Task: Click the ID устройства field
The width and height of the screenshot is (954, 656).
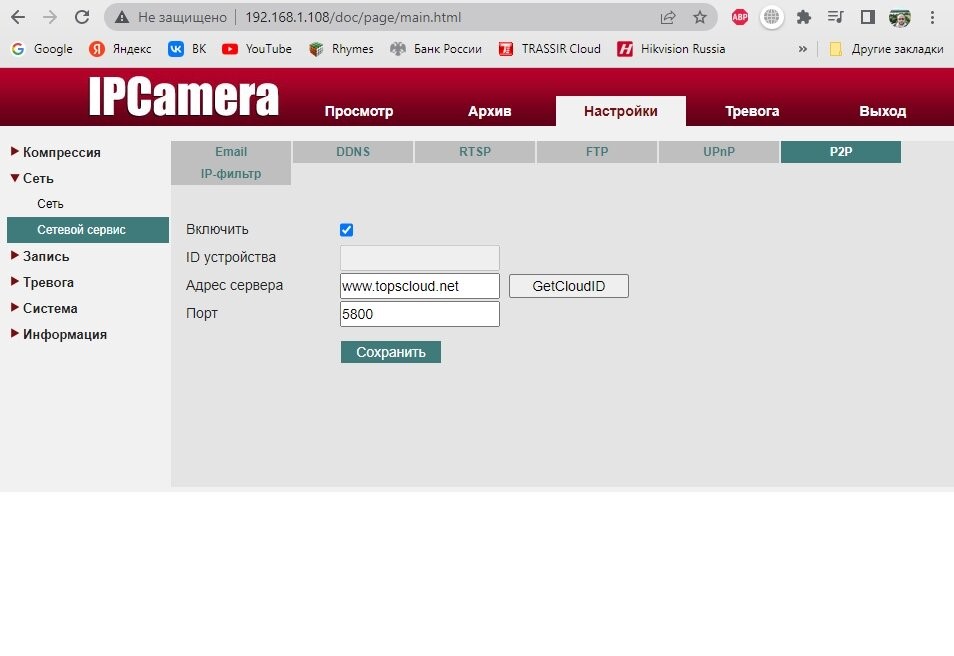Action: (x=420, y=258)
